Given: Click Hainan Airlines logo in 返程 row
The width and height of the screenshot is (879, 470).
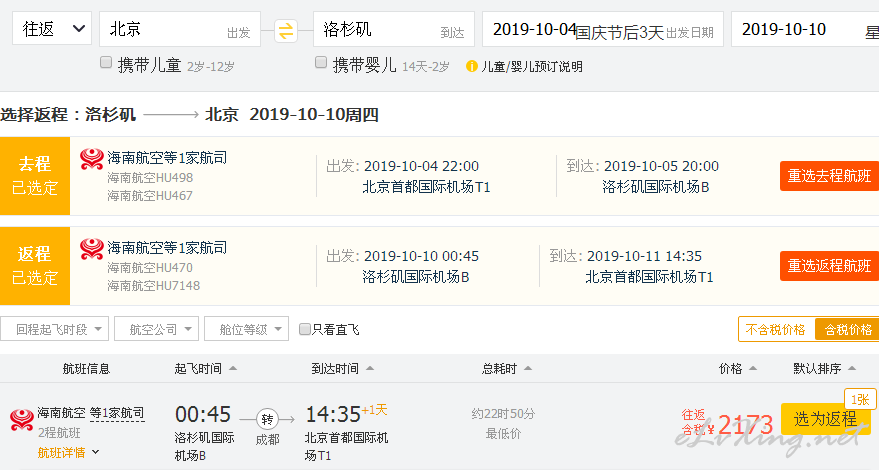Looking at the screenshot, I should click(92, 249).
